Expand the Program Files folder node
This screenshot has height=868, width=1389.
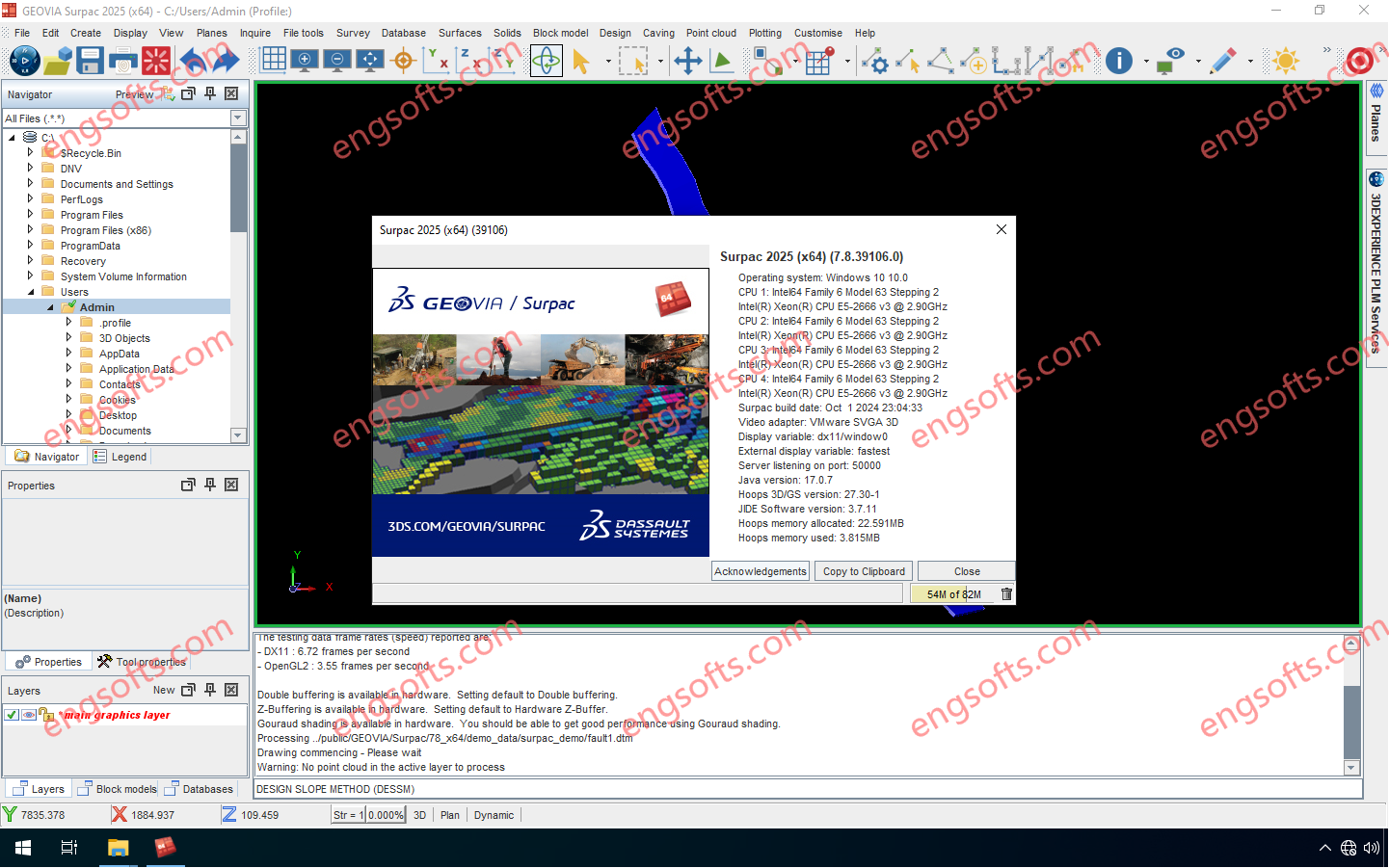(x=31, y=215)
